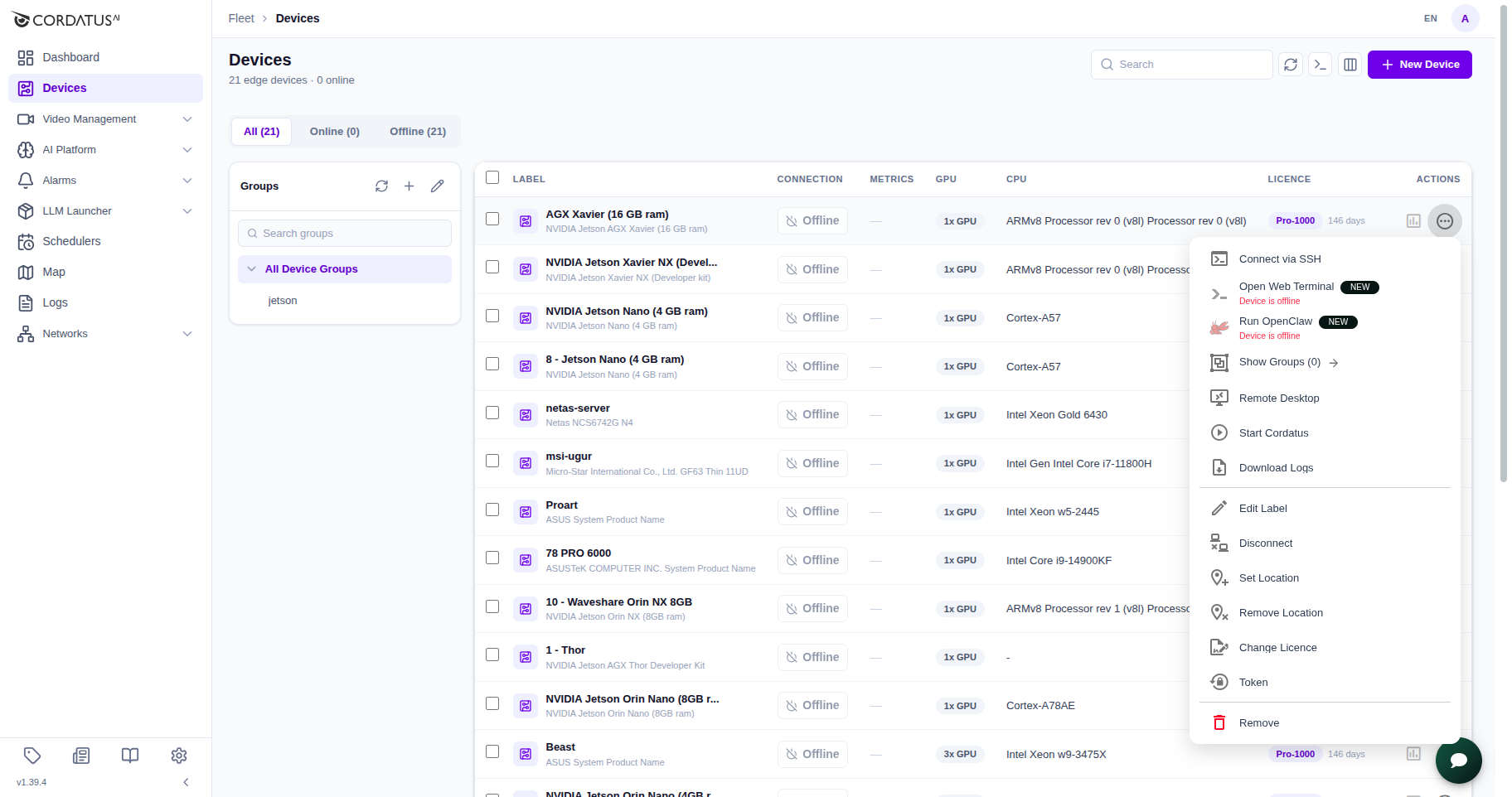
Task: Click the device icon for netas-server
Action: (x=526, y=415)
